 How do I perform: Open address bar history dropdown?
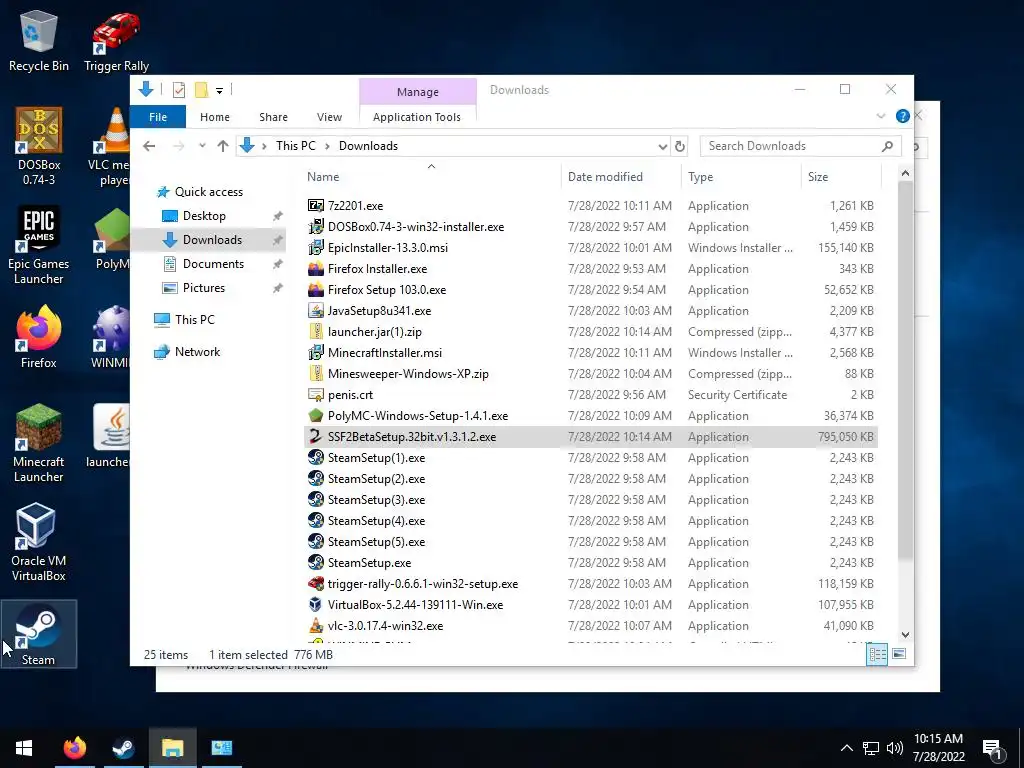(x=662, y=146)
